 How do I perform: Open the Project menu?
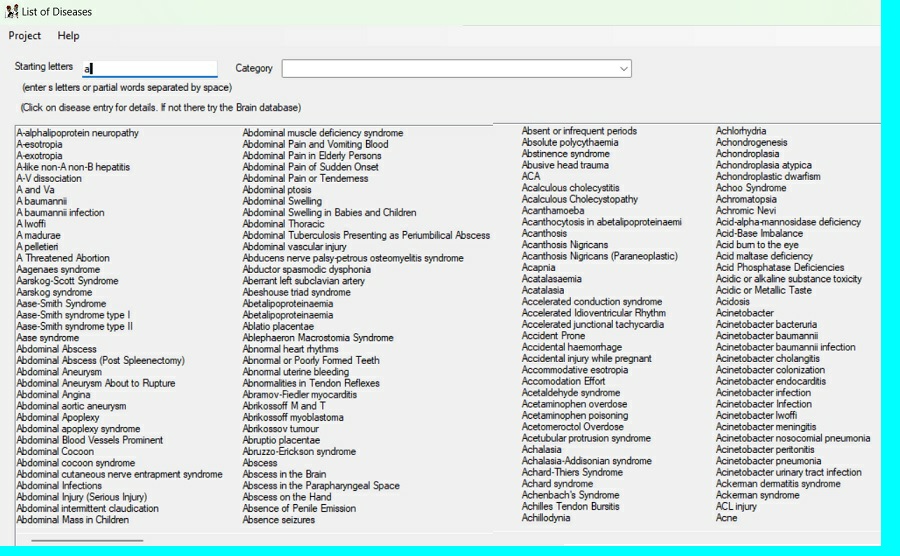(25, 36)
